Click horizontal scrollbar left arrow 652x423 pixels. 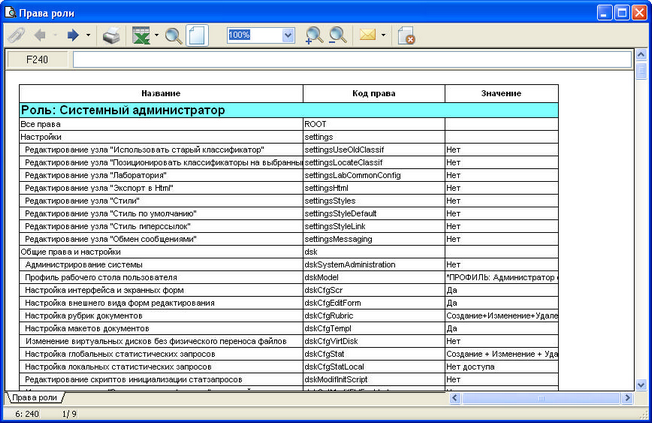(455, 398)
